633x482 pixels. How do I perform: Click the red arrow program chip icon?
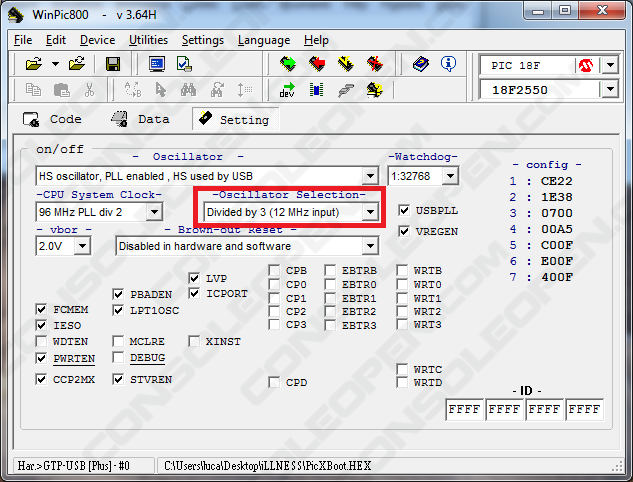point(317,64)
